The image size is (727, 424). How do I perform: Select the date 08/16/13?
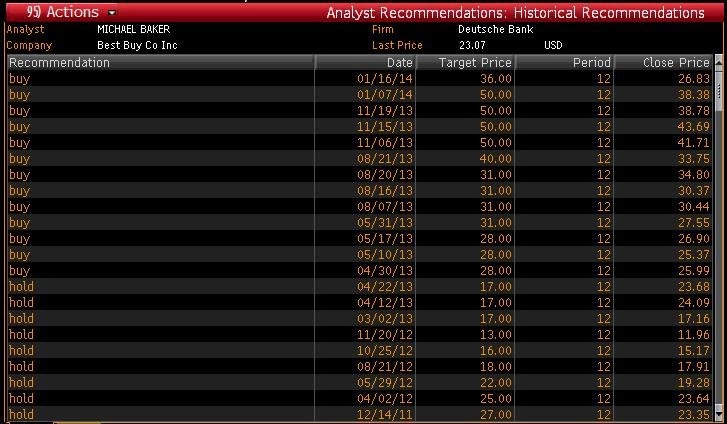pos(385,191)
